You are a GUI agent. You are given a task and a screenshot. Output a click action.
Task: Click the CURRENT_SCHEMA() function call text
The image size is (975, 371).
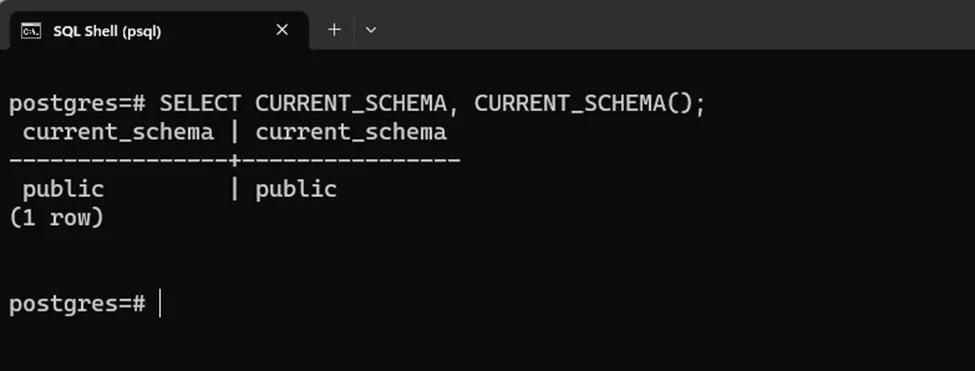[589, 103]
